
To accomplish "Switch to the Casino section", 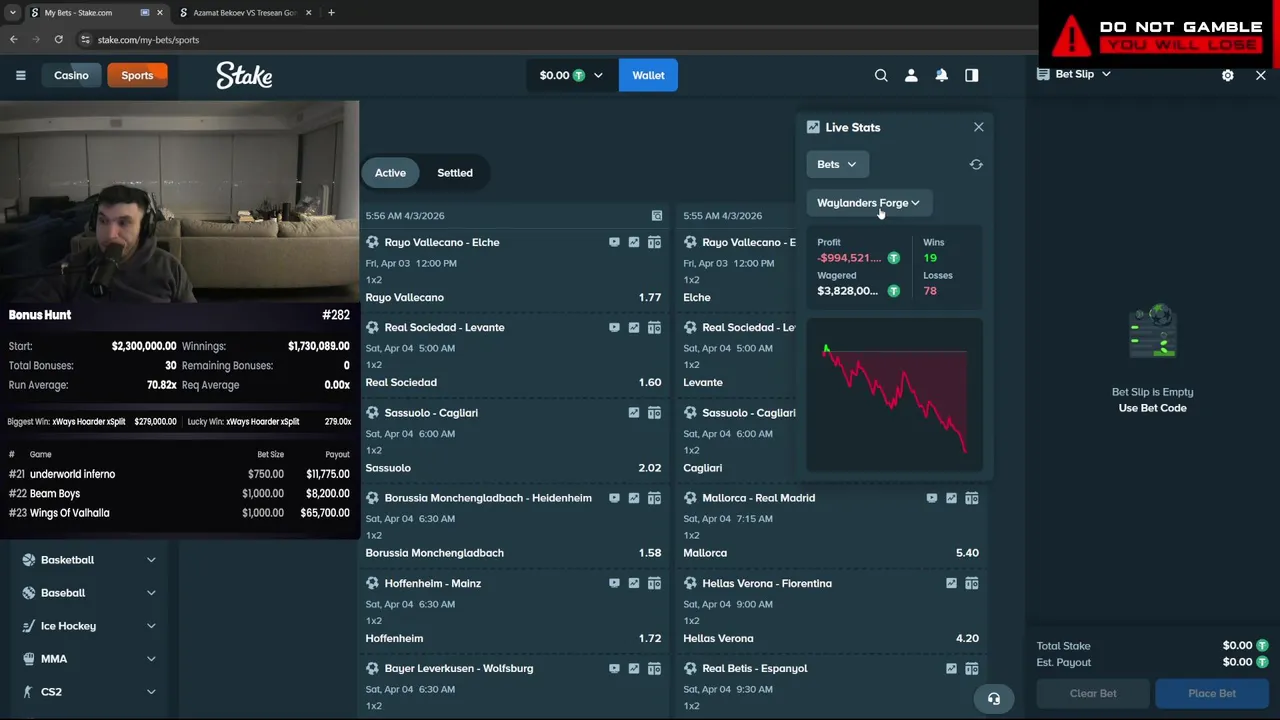I will pyautogui.click(x=71, y=75).
